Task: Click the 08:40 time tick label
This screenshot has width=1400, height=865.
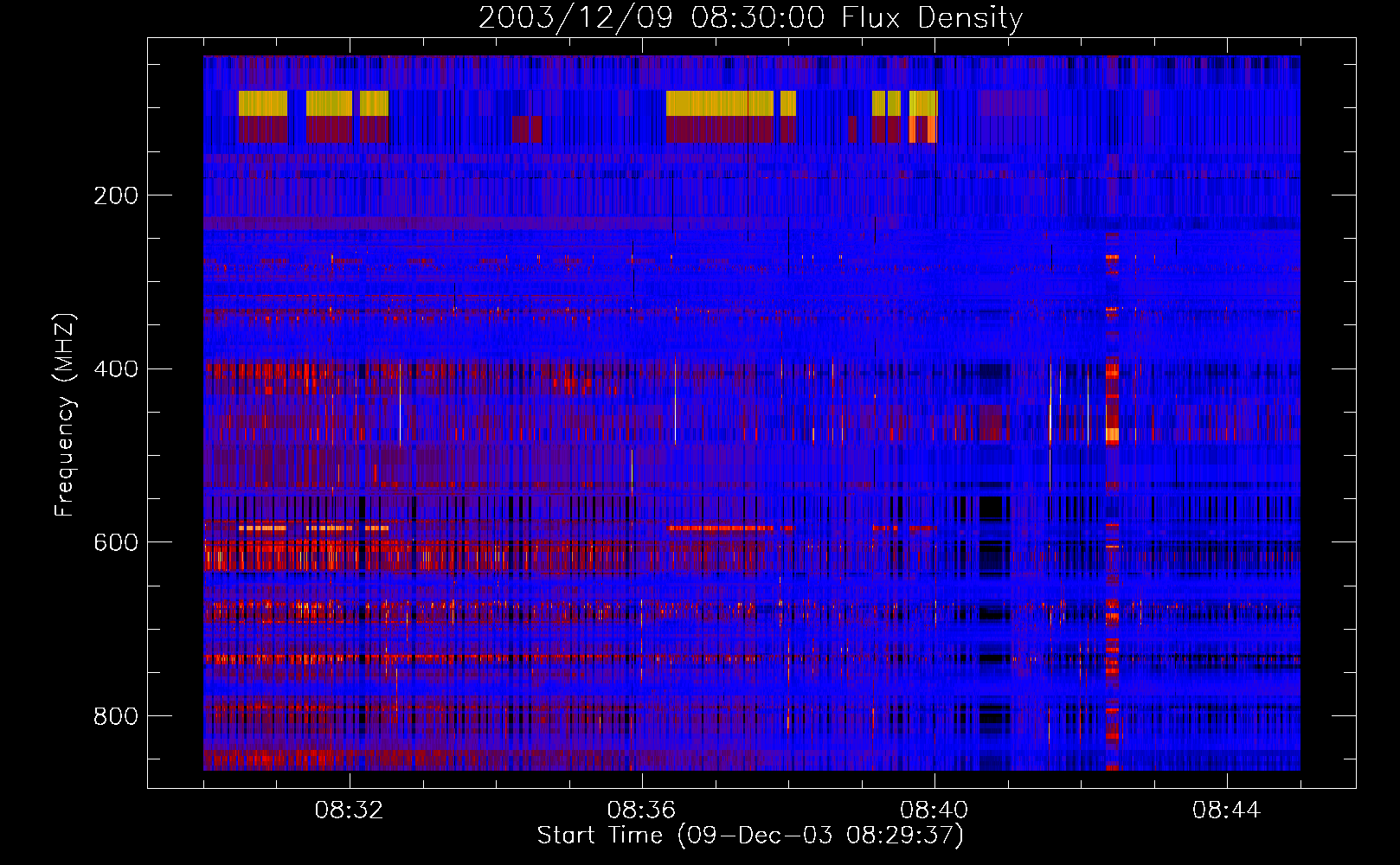Action: 934,811
